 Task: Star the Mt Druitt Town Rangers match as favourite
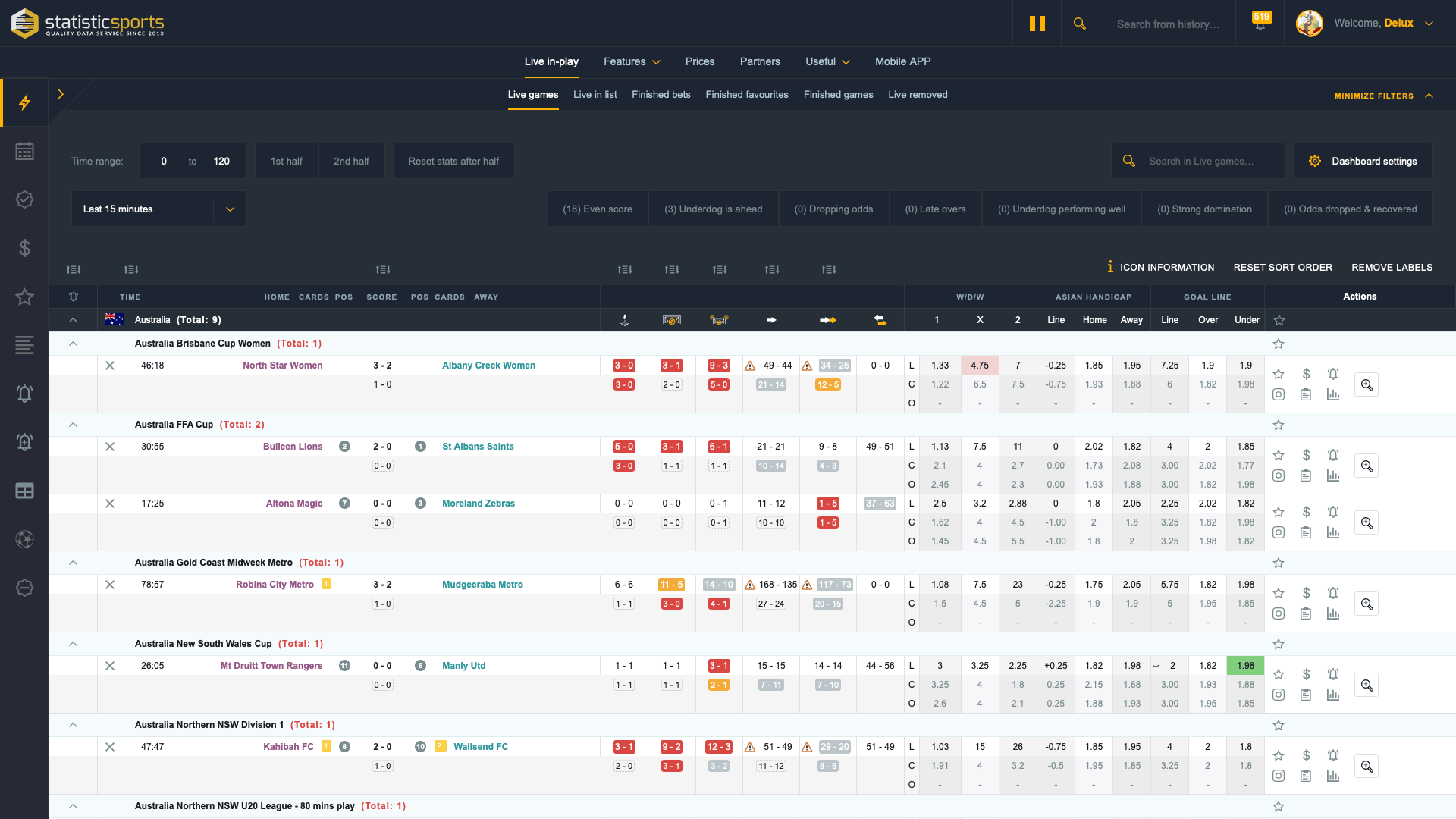point(1279,674)
